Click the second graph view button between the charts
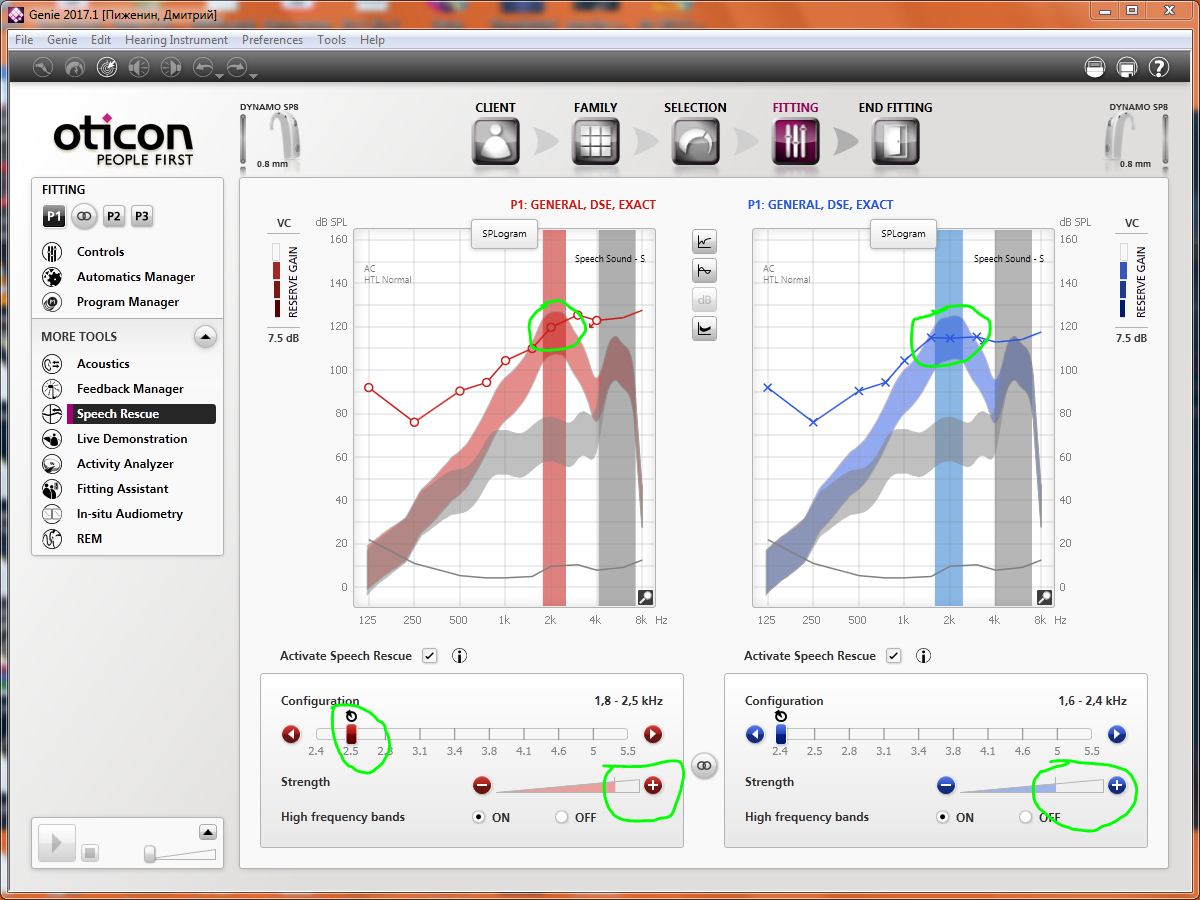1200x900 pixels. [705, 270]
